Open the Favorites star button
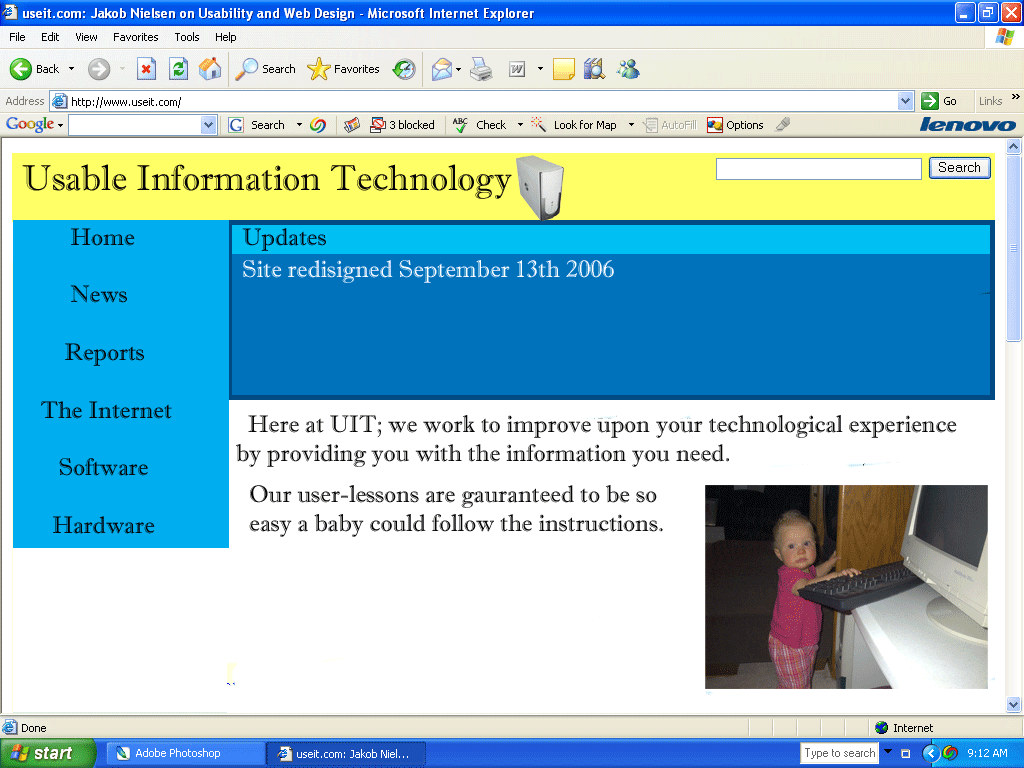Screen dimensions: 1024x768 click(x=344, y=69)
